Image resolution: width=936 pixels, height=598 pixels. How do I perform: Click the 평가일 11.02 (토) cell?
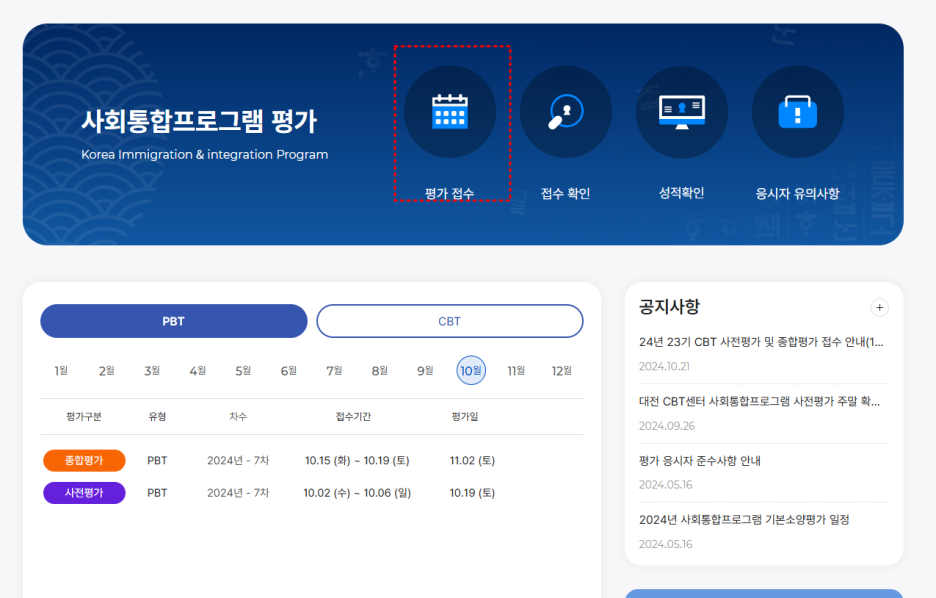click(472, 461)
